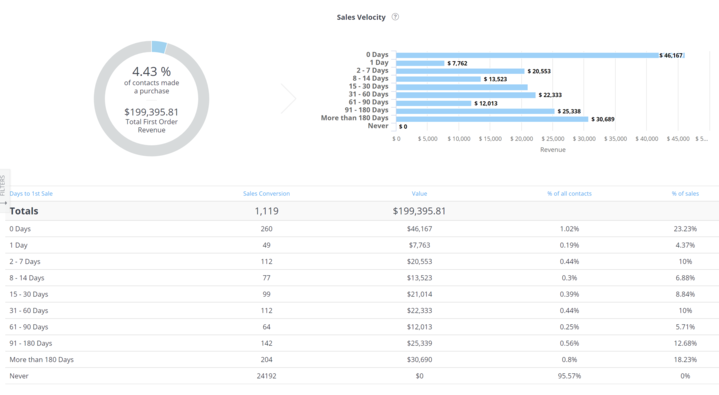Image resolution: width=719 pixels, height=395 pixels.
Task: Click the 61 - 90 Days table row label
Action: 29,327
